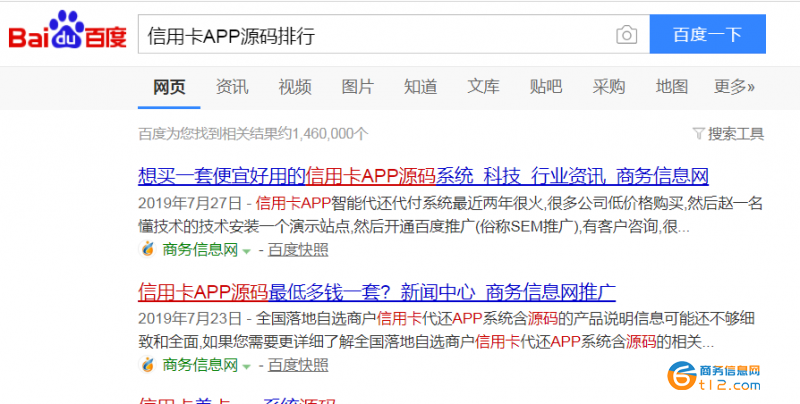Switch to the 视频 tab
This screenshot has height=404, width=800.
[x=295, y=87]
